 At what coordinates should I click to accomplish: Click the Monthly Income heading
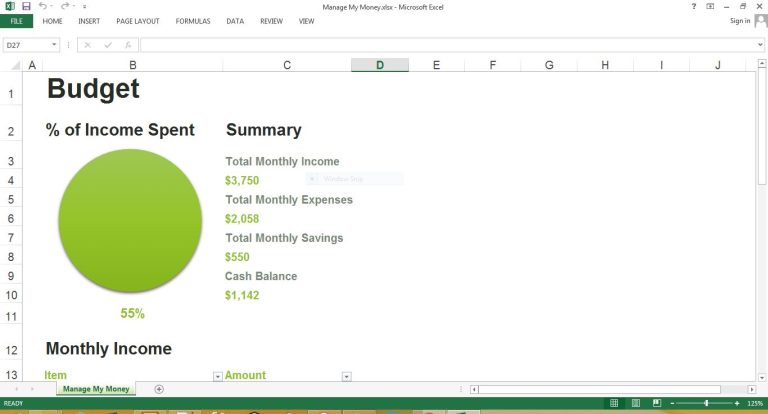point(109,348)
